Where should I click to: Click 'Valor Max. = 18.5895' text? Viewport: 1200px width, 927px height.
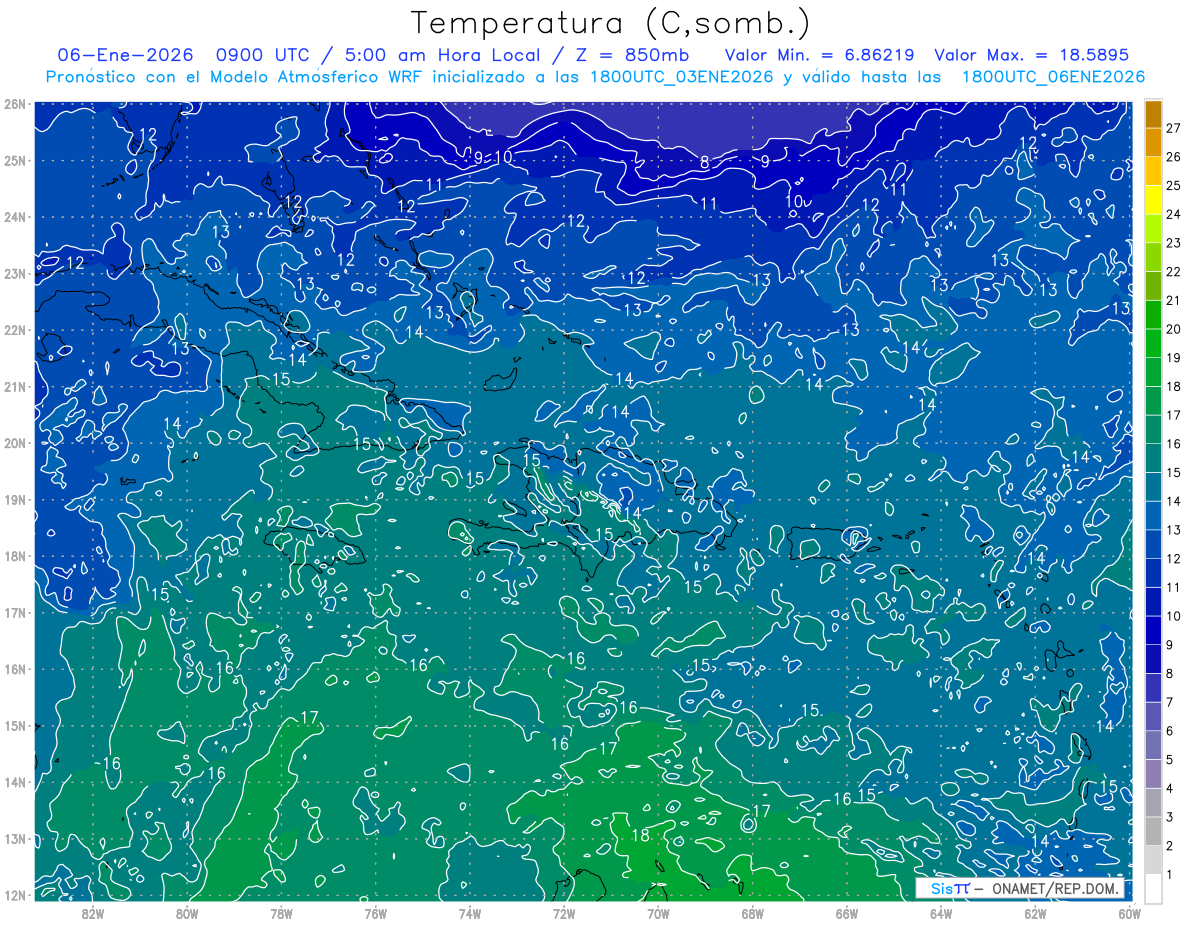(x=1033, y=55)
